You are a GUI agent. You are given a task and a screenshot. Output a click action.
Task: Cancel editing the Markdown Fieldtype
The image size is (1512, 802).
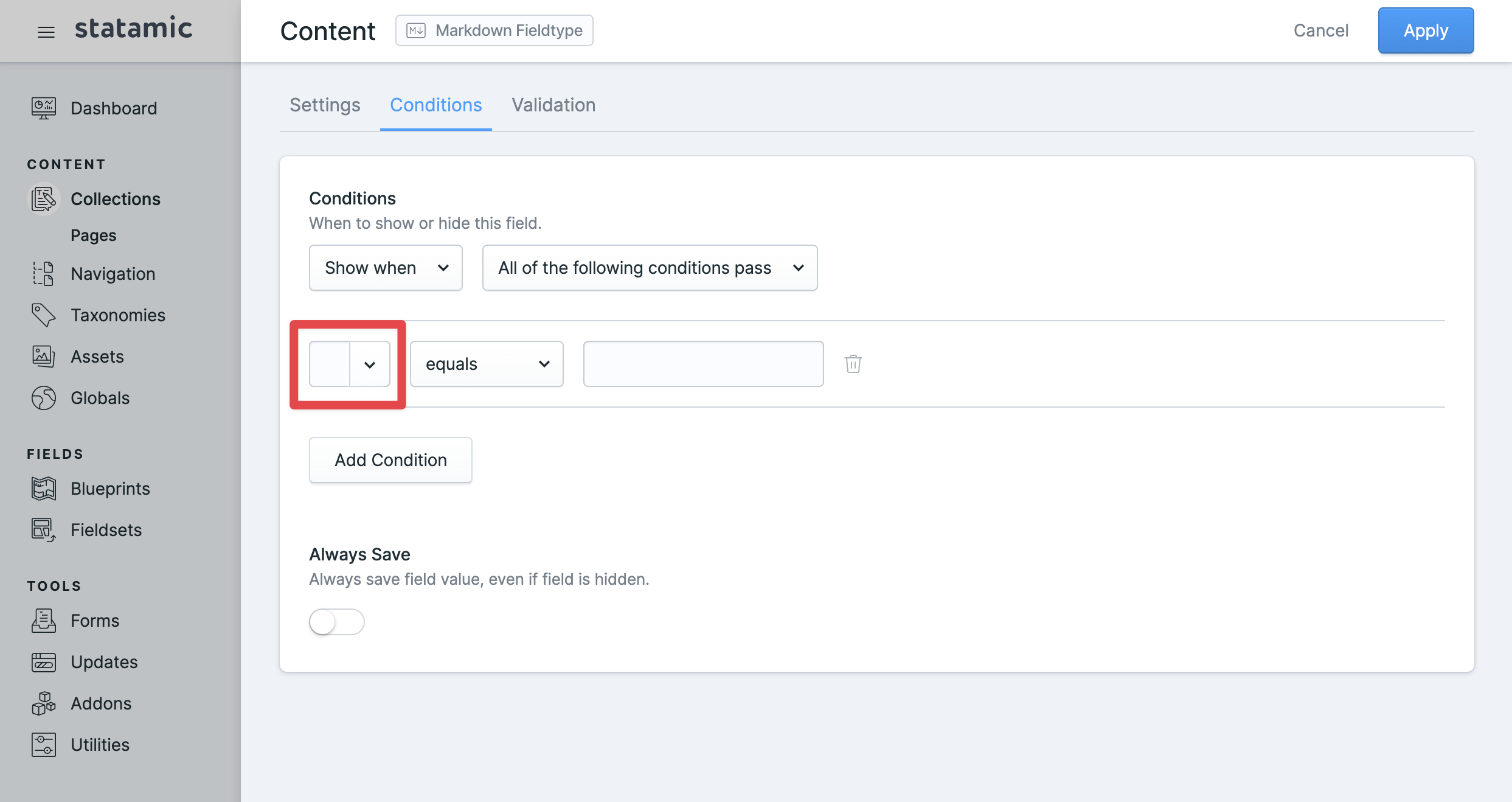click(x=1321, y=30)
